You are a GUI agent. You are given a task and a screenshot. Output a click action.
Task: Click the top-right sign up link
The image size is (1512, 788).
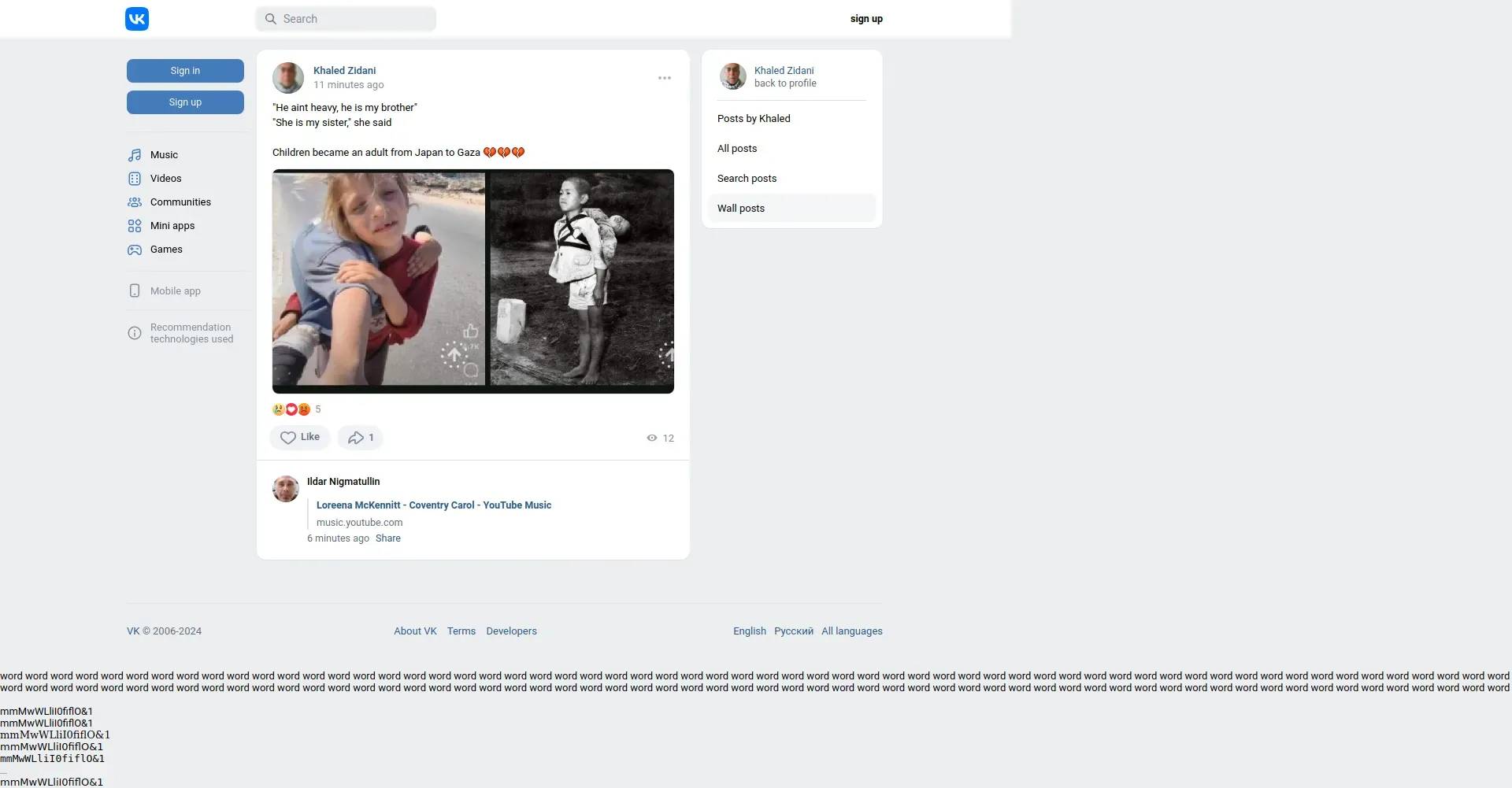[866, 19]
